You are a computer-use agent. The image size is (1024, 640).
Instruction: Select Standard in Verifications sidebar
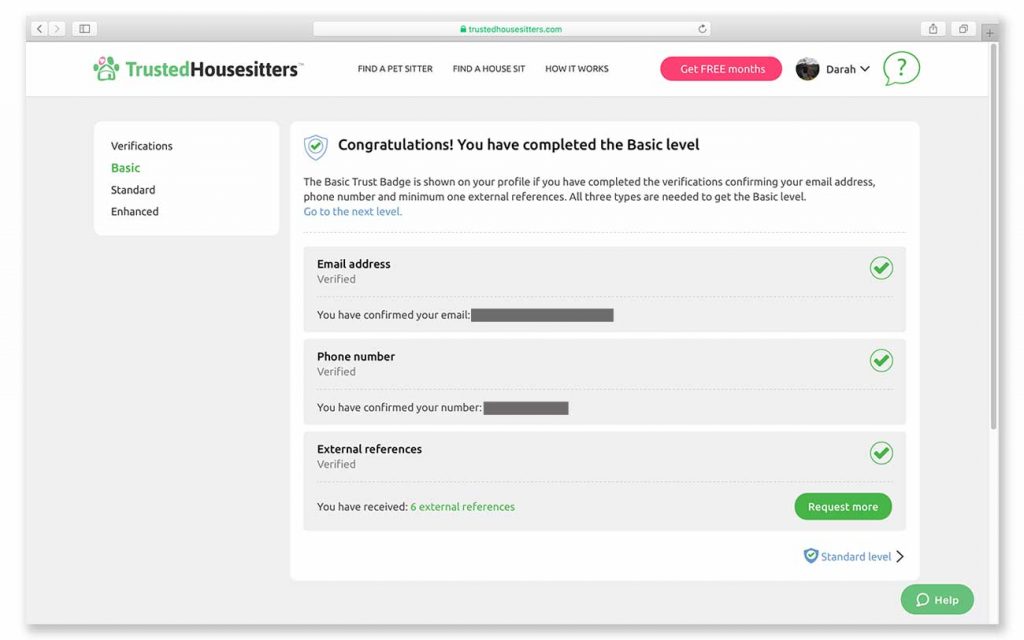133,190
